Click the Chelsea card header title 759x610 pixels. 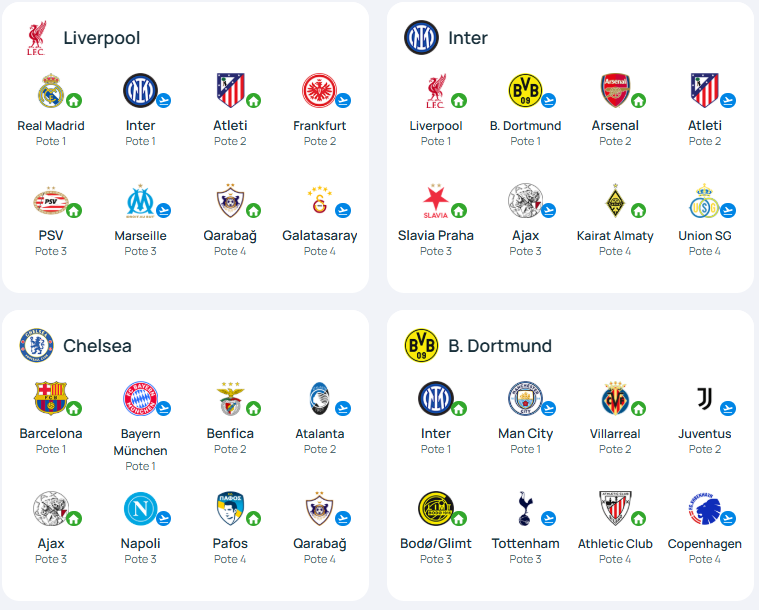point(97,346)
